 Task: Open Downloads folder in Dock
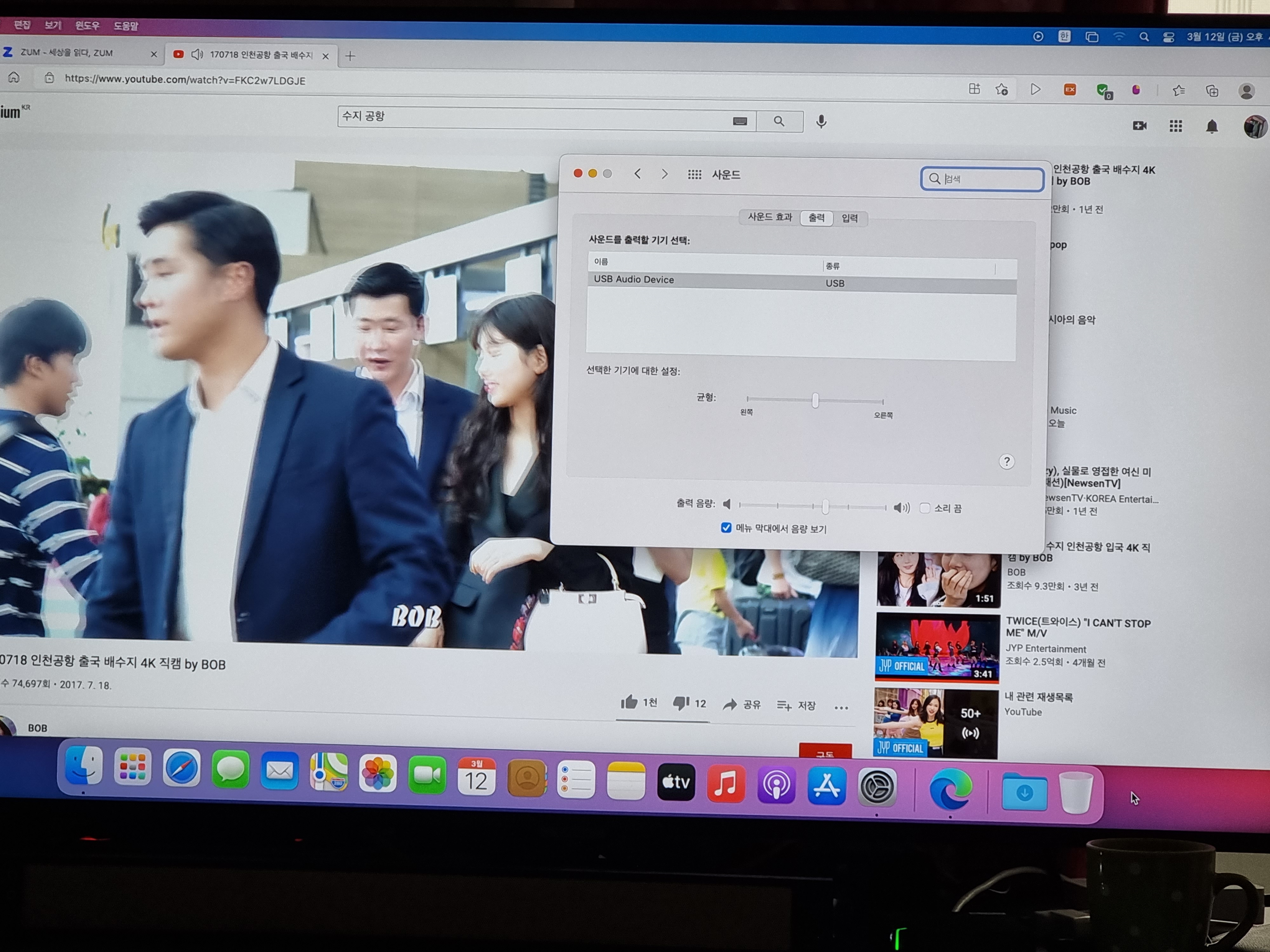pos(1024,792)
